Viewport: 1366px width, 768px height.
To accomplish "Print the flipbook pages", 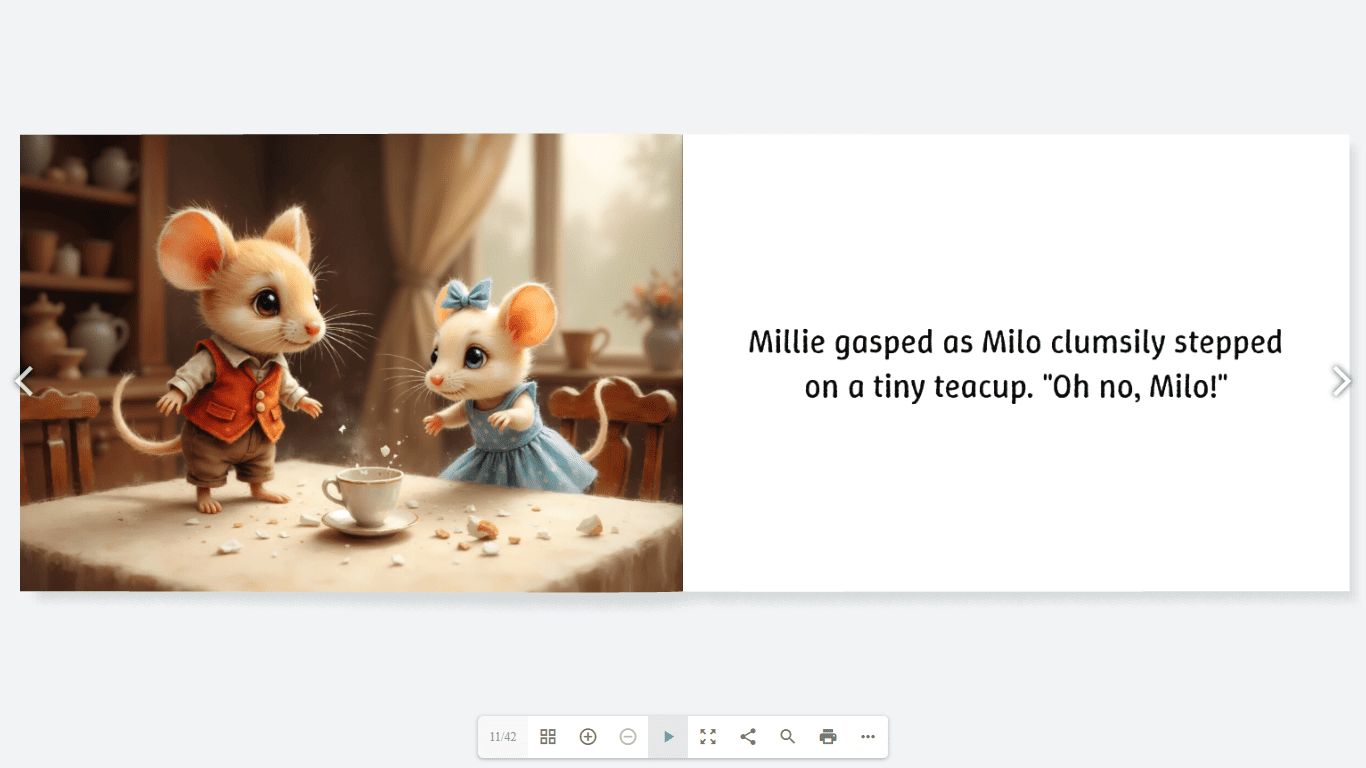I will tap(828, 737).
